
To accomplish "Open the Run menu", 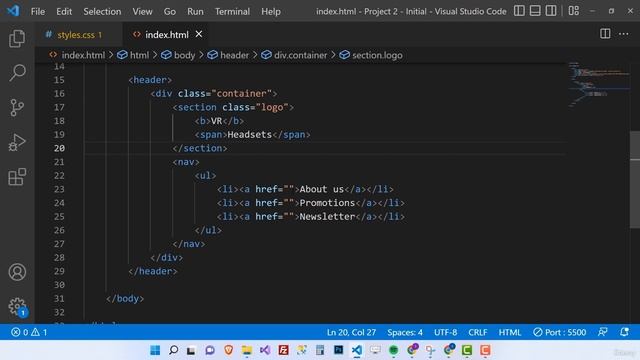I will point(195,11).
